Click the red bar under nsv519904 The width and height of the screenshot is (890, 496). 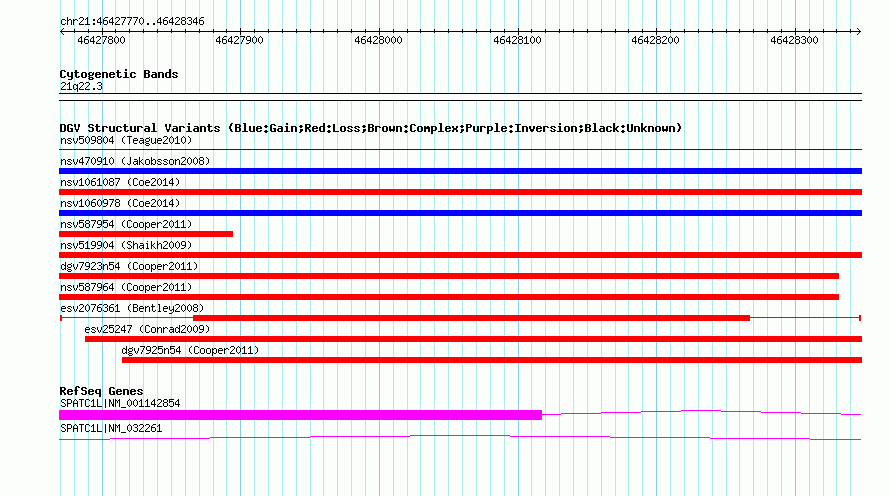coord(460,255)
